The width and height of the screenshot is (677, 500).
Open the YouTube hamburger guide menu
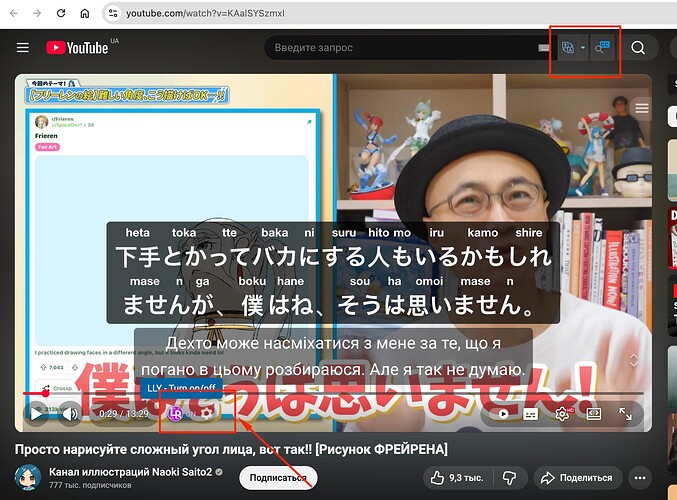[x=22, y=47]
